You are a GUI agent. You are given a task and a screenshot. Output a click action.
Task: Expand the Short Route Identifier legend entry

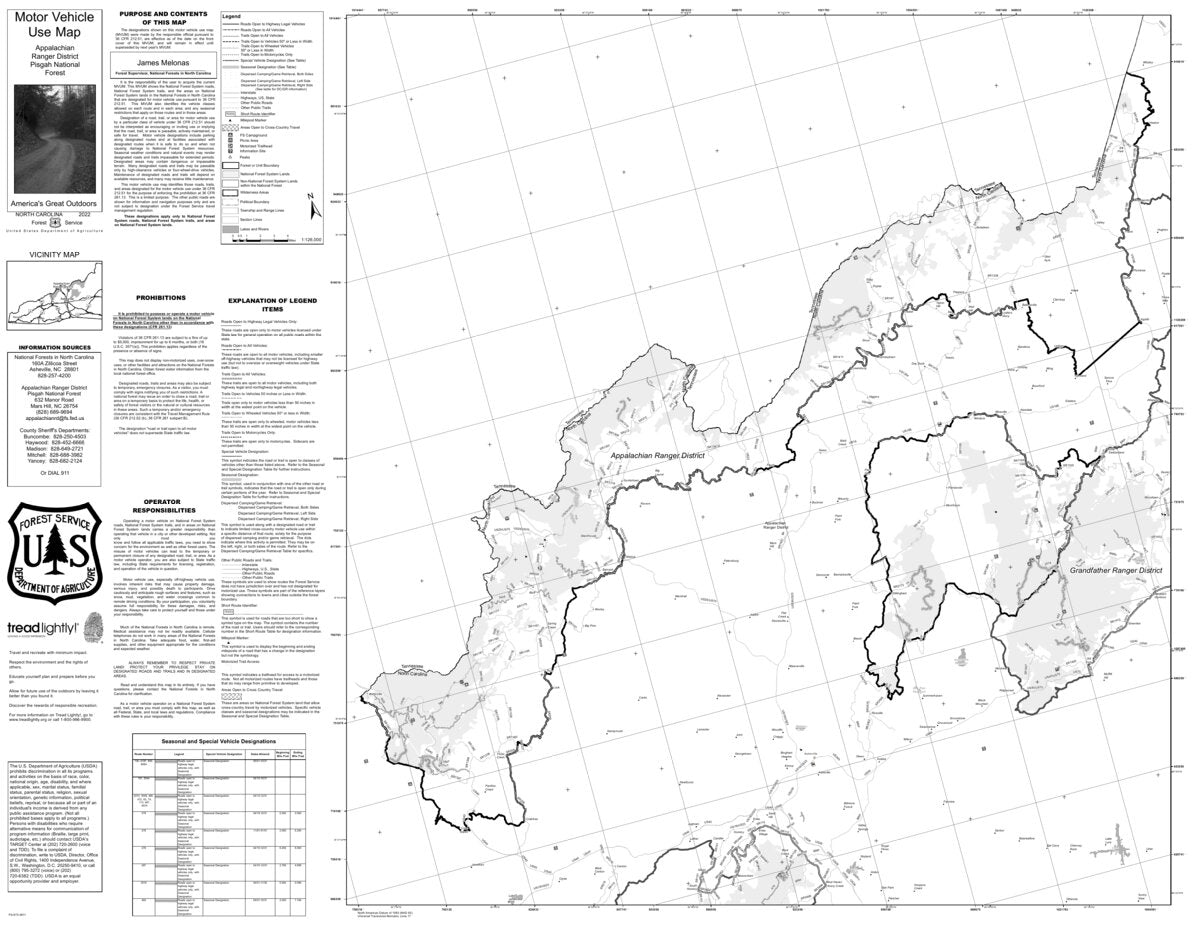pos(229,114)
